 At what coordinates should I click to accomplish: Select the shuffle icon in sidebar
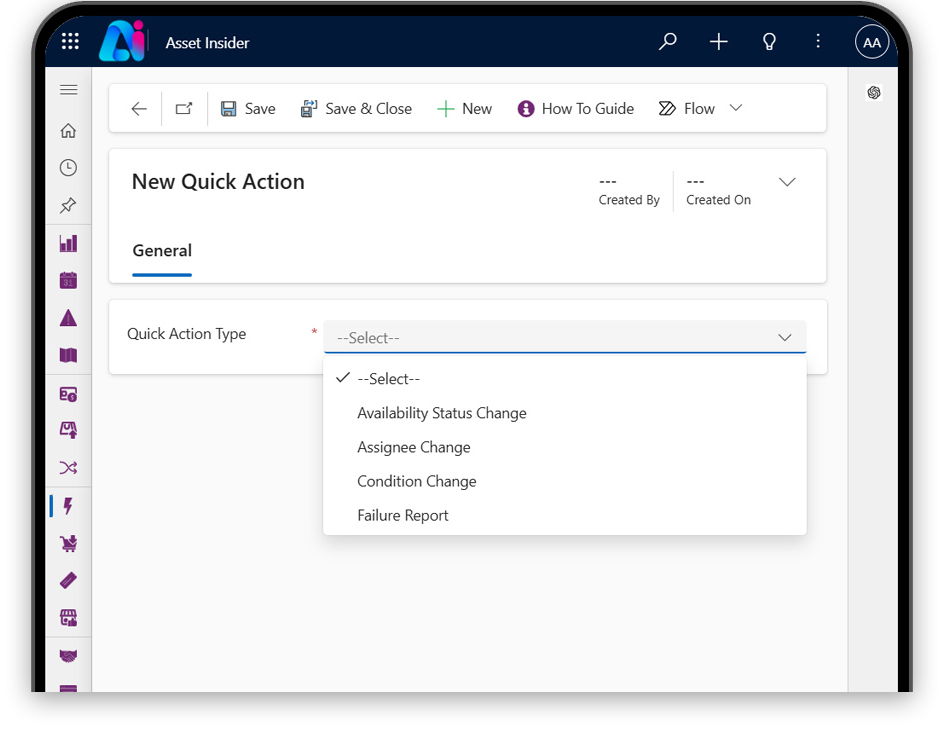[x=68, y=467]
